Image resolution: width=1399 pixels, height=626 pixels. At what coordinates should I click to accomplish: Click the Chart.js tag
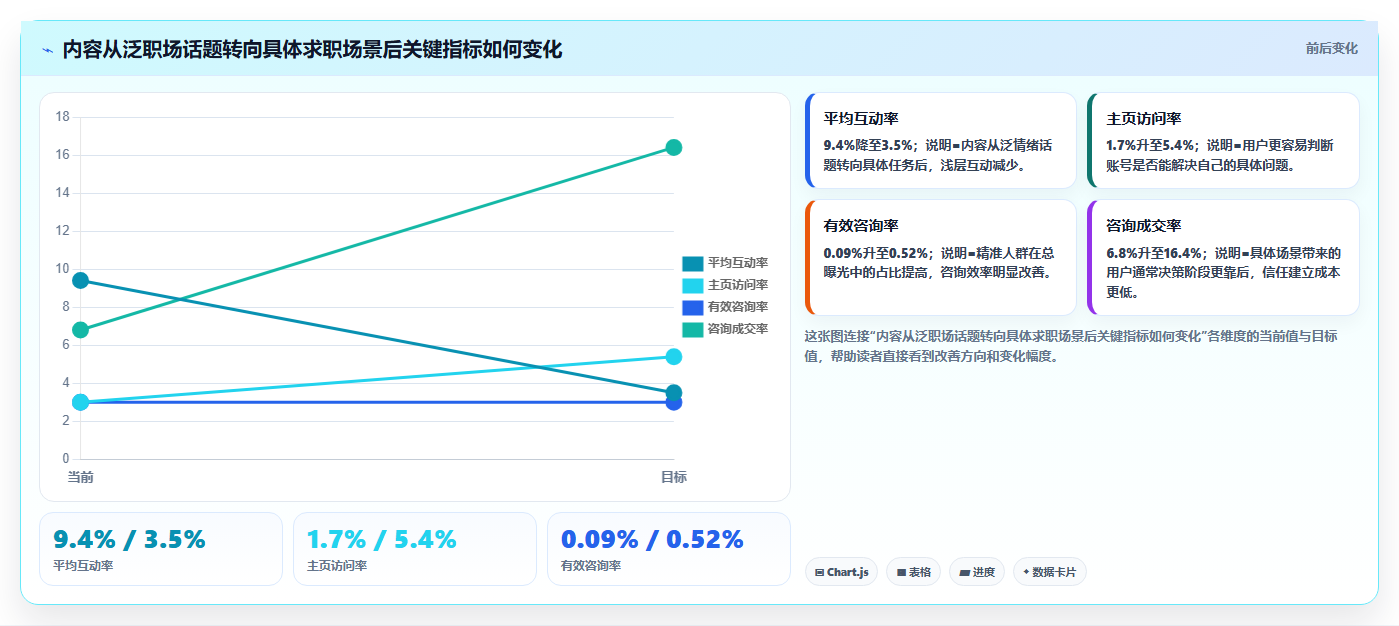pos(841,572)
